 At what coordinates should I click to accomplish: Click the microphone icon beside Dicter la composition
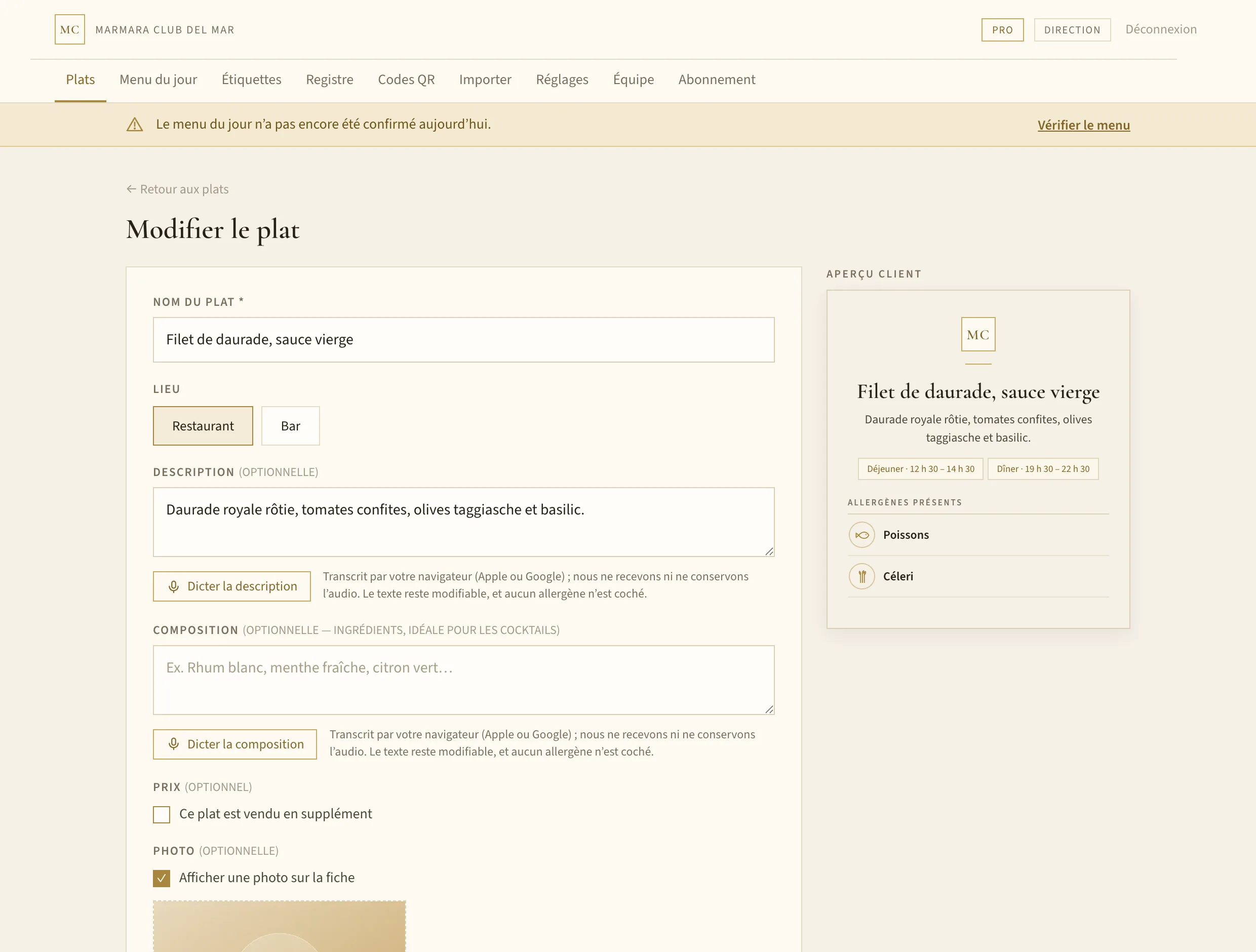(x=174, y=744)
